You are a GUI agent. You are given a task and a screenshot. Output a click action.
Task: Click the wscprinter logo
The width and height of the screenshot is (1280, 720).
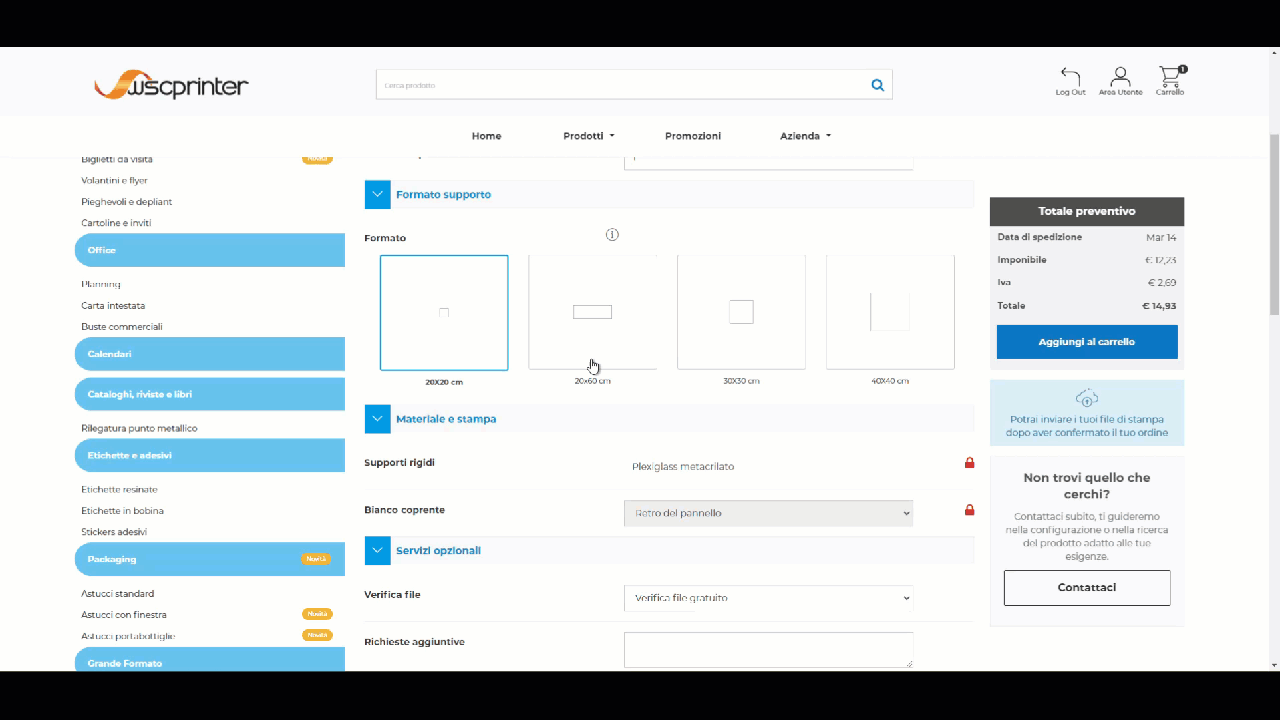171,85
